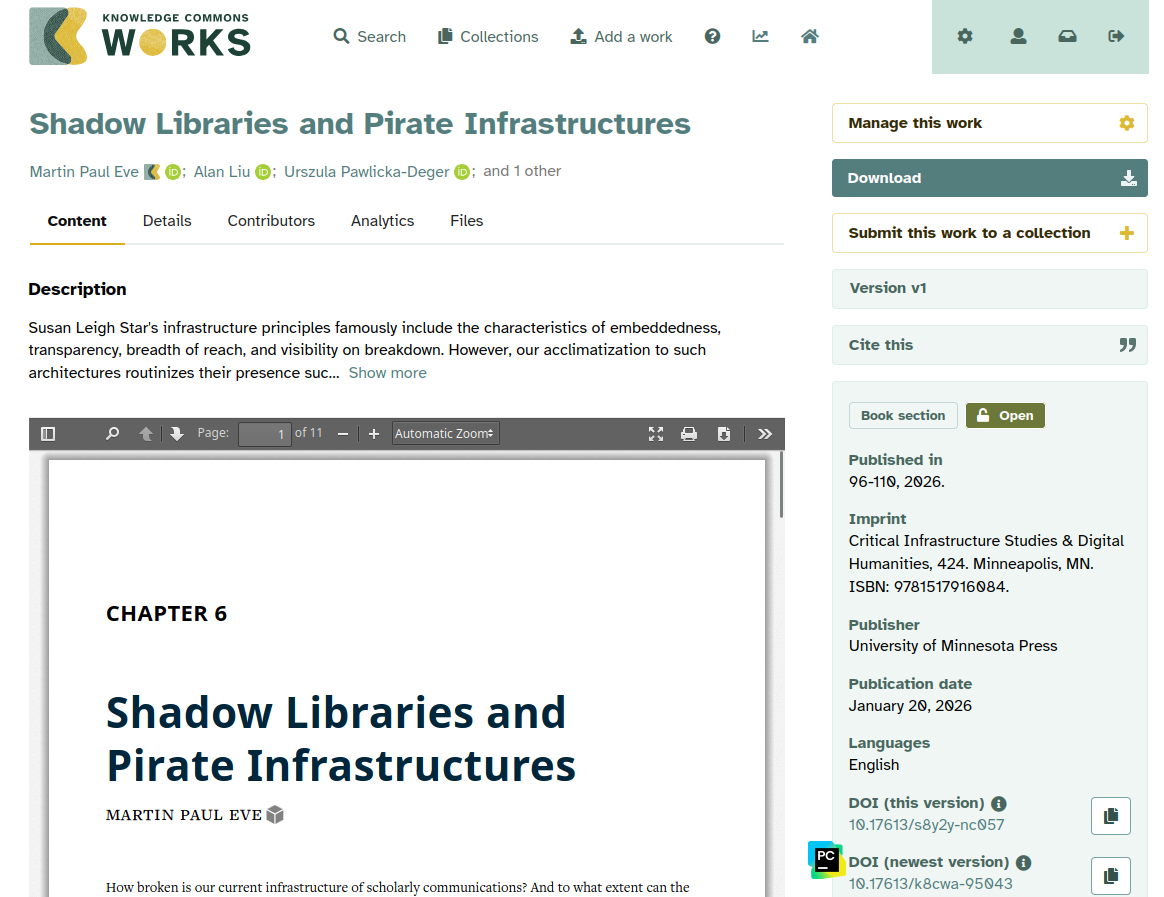Image resolution: width=1164 pixels, height=897 pixels.
Task: Print the PDF document
Action: [x=689, y=434]
